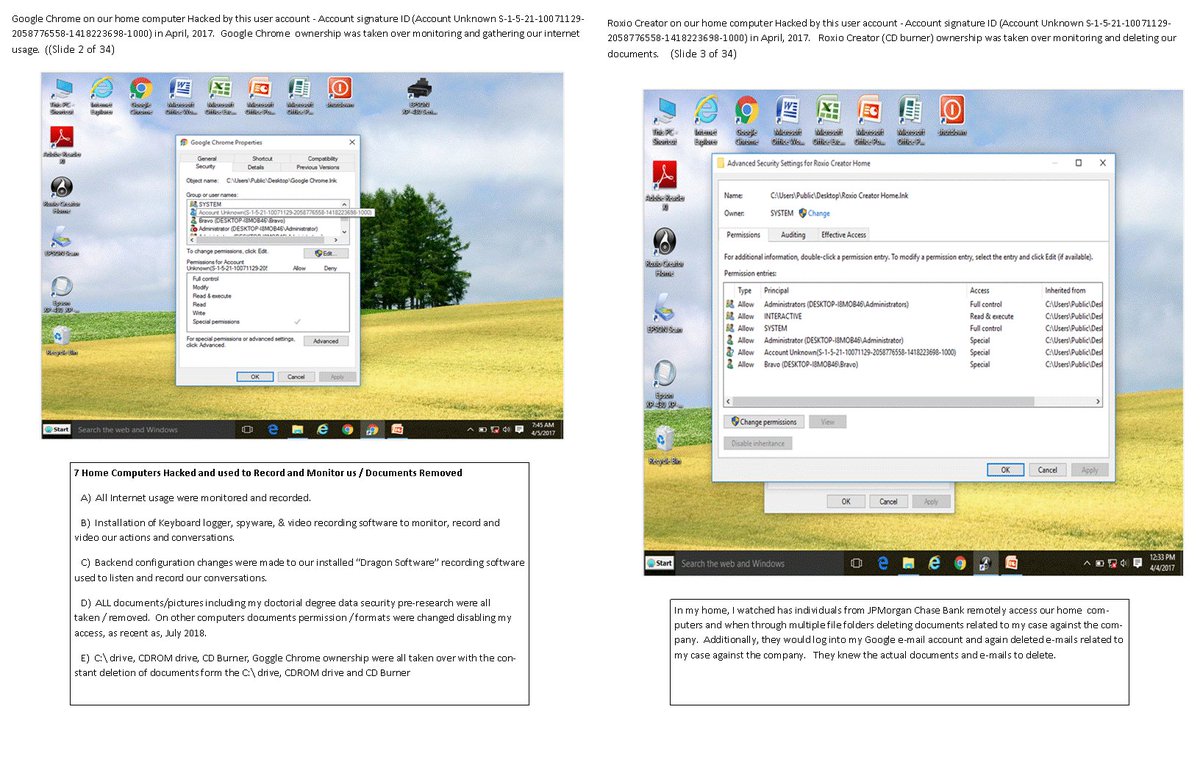Click horizontal scrollbar under Roxio permission entries
This screenshot has height=776, width=1200.
(x=912, y=401)
